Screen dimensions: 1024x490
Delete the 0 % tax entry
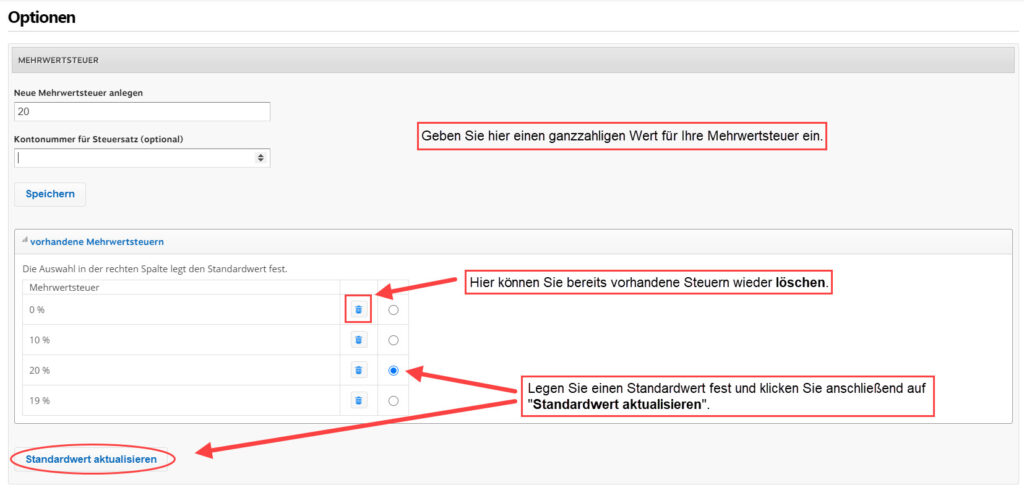pos(358,310)
